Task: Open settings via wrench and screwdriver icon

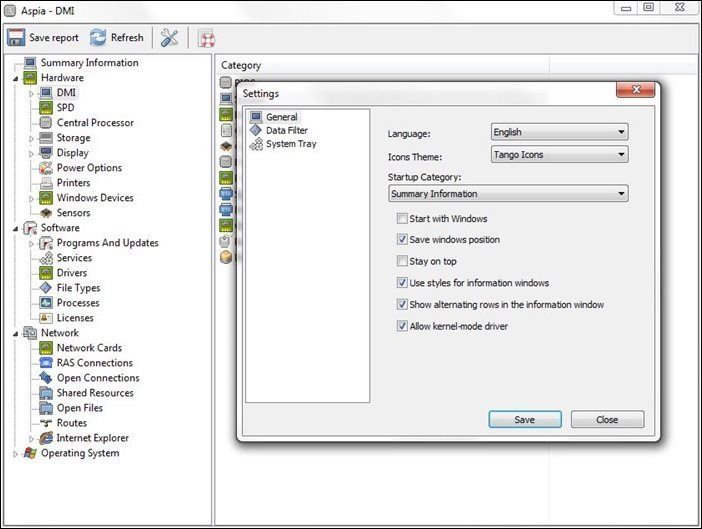Action: click(x=169, y=38)
